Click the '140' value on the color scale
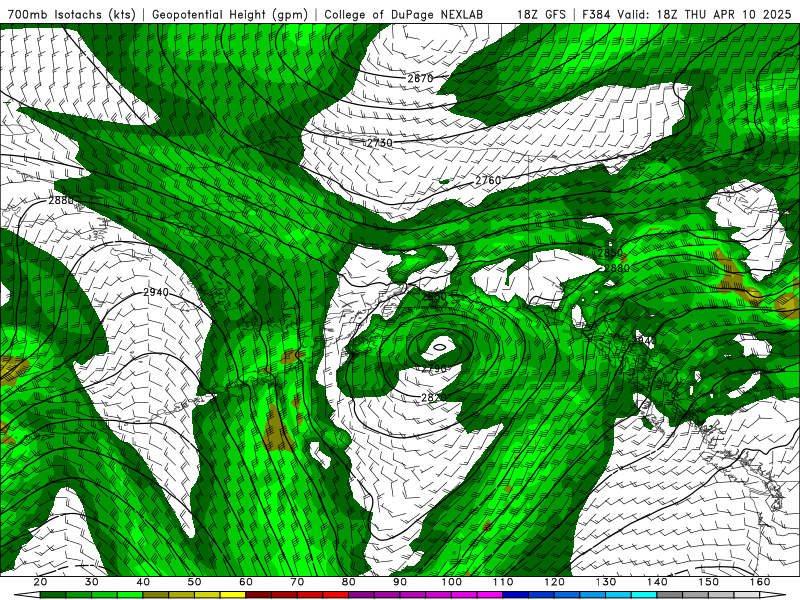 657,582
